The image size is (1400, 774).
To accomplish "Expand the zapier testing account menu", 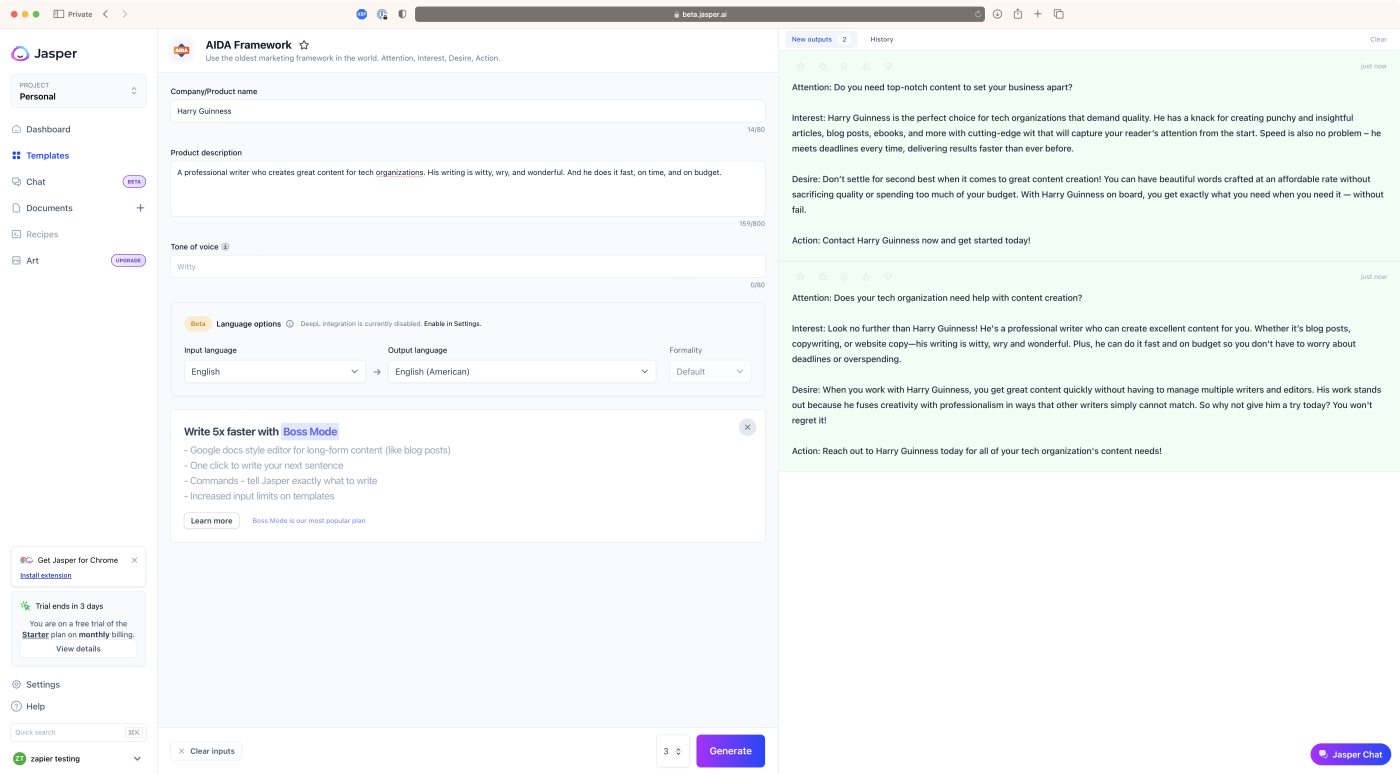I will [78, 759].
